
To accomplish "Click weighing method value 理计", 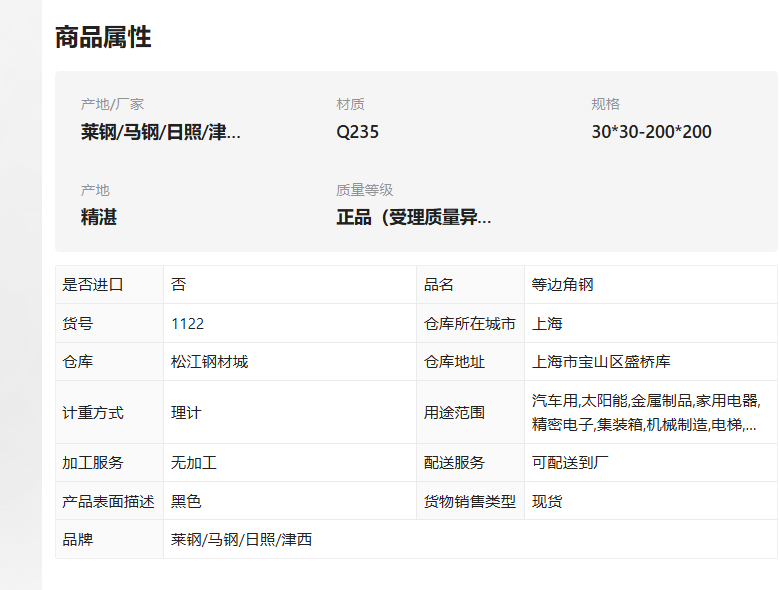I will [x=186, y=412].
